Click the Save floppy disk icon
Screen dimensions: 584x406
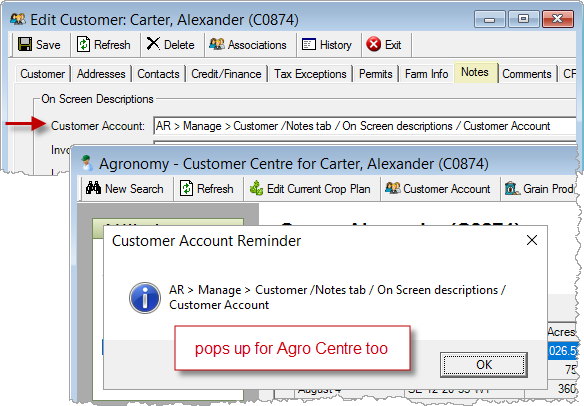(x=25, y=44)
